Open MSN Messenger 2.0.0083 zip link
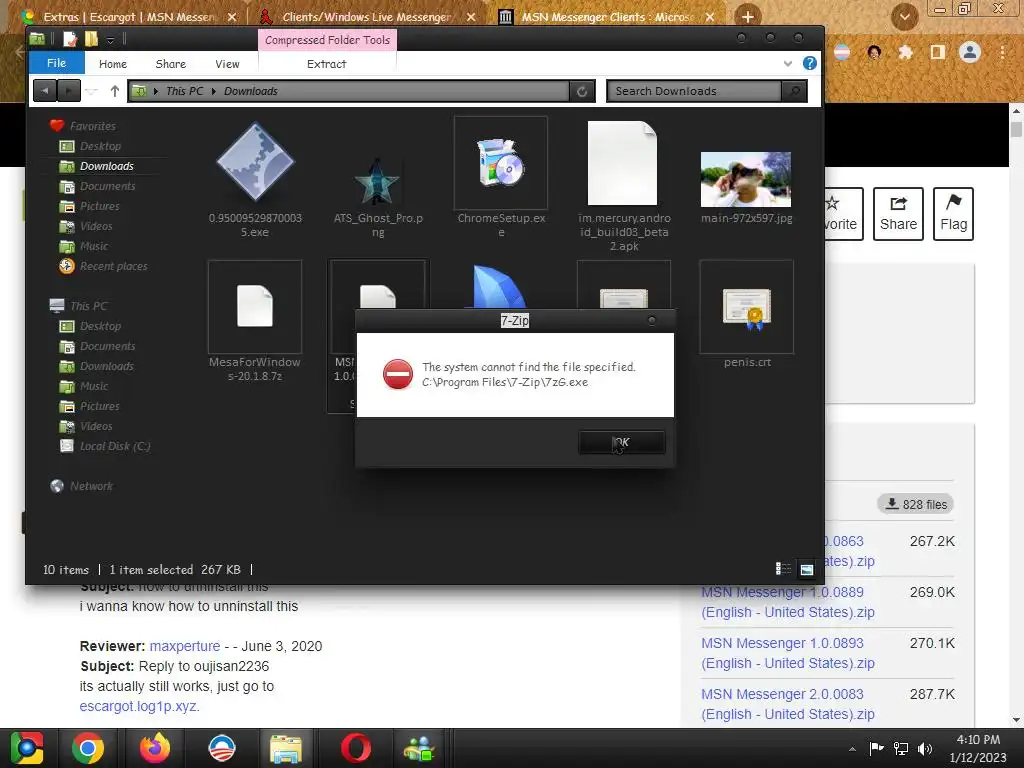 coord(788,704)
